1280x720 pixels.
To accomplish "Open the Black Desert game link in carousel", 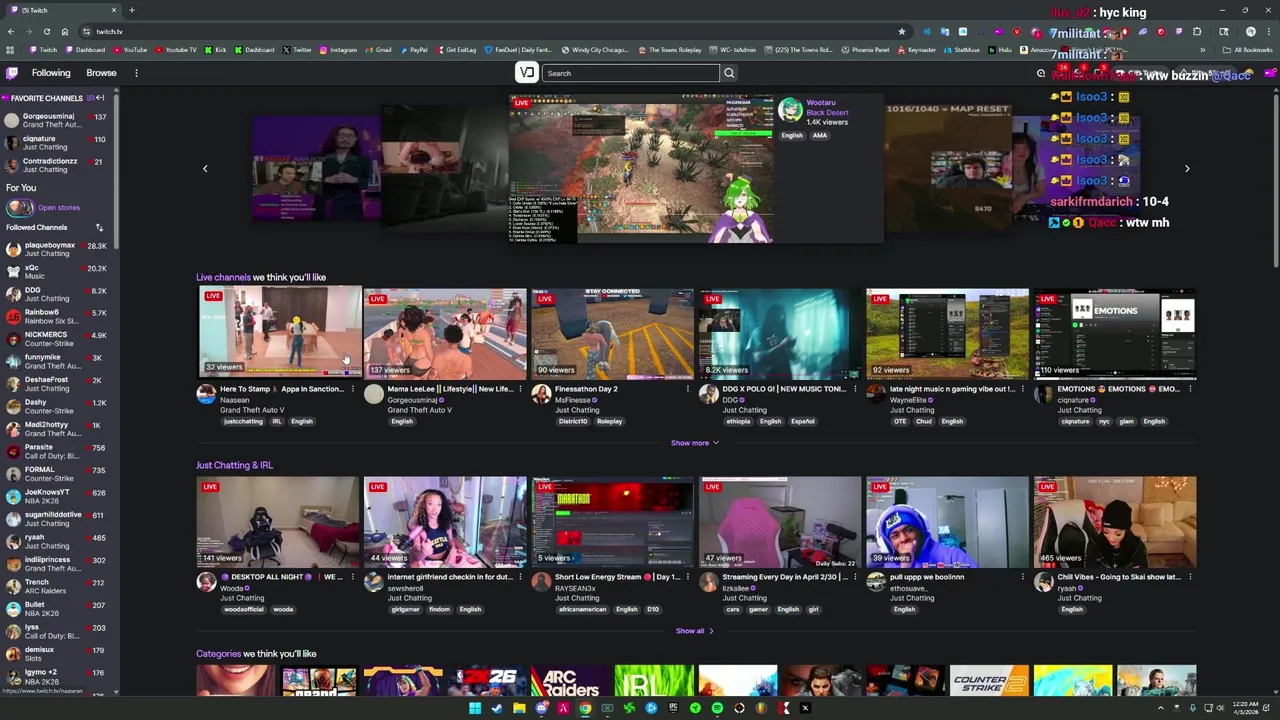I will point(827,112).
